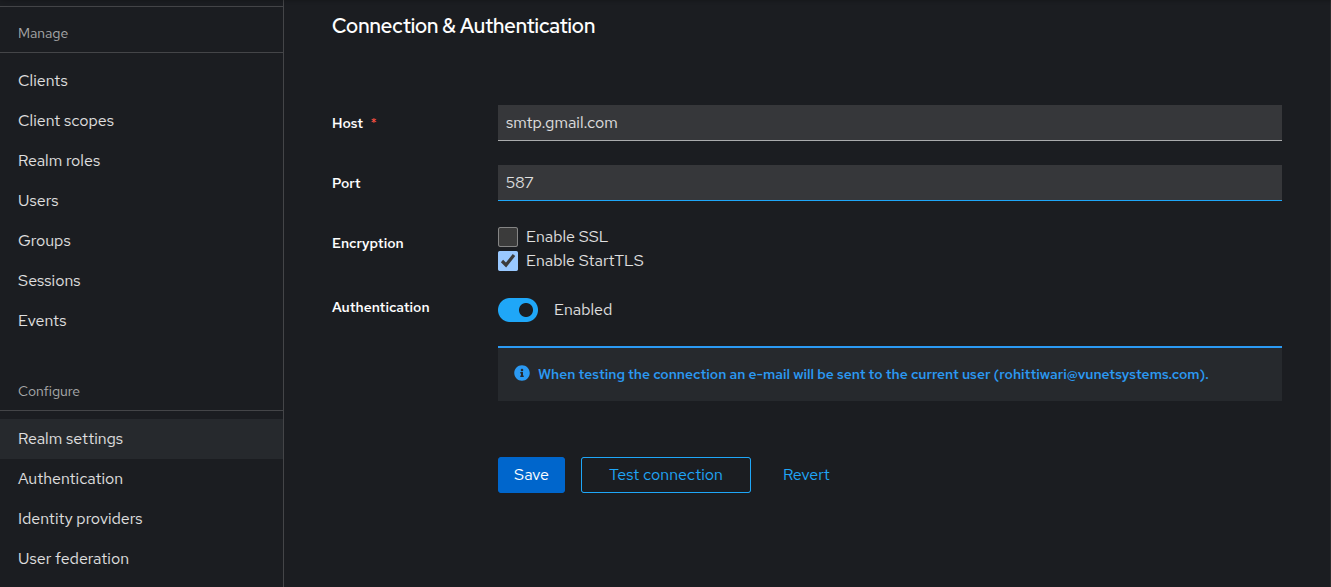Uncheck the Enable StartTLS checkbox

point(508,261)
